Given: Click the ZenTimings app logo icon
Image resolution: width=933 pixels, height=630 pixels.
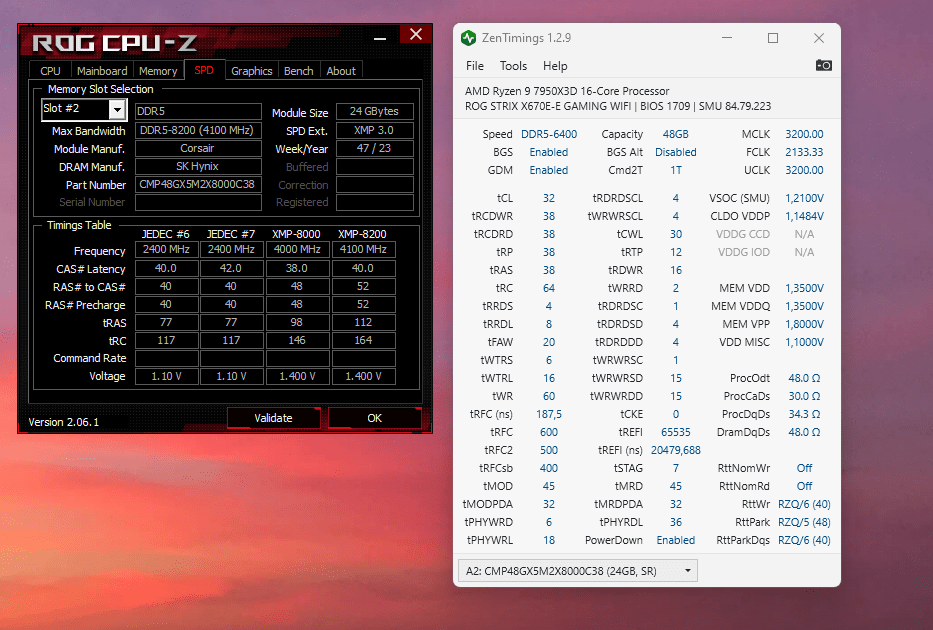Looking at the screenshot, I should [x=469, y=38].
